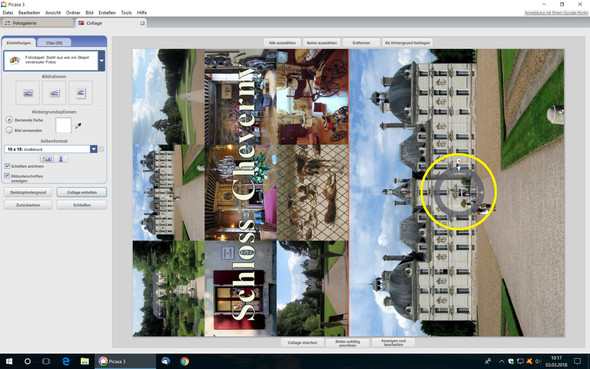Click the small box beside Seitenformat dropdown
The image size is (590, 369).
[x=102, y=149]
